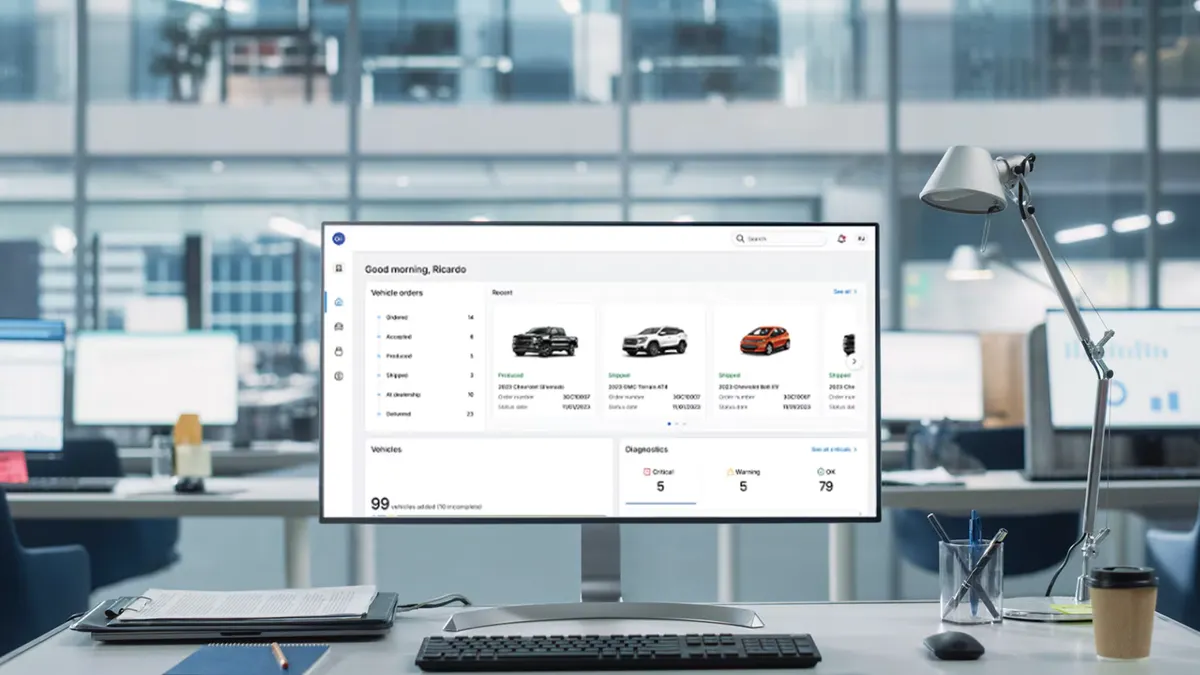1200x675 pixels.
Task: Click the Critical count 5
Action: (660, 487)
